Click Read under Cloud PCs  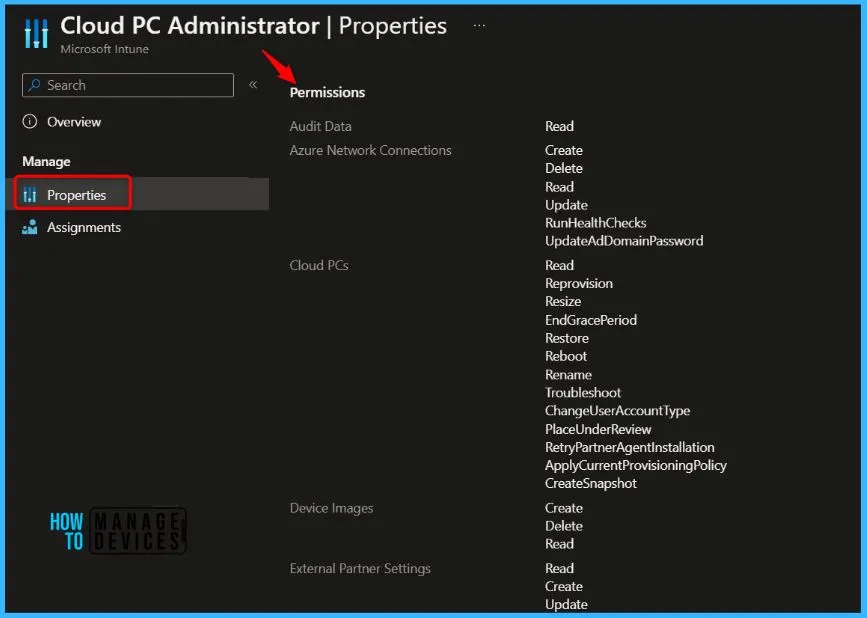tap(560, 265)
